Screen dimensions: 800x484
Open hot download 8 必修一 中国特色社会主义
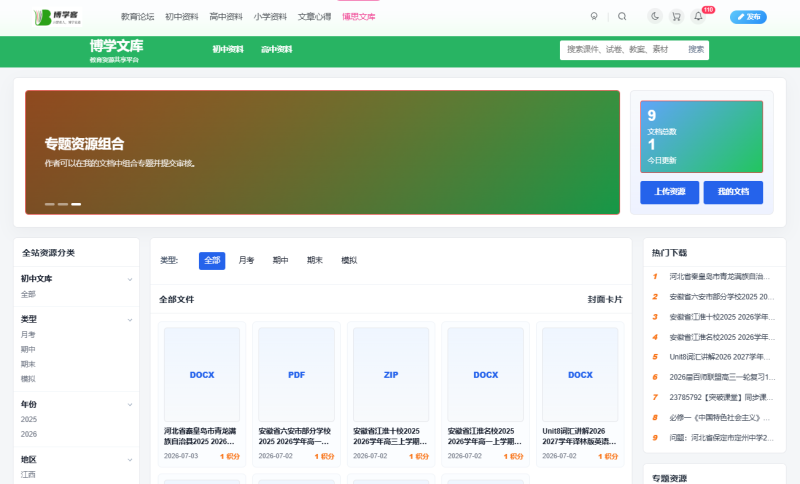tap(719, 418)
